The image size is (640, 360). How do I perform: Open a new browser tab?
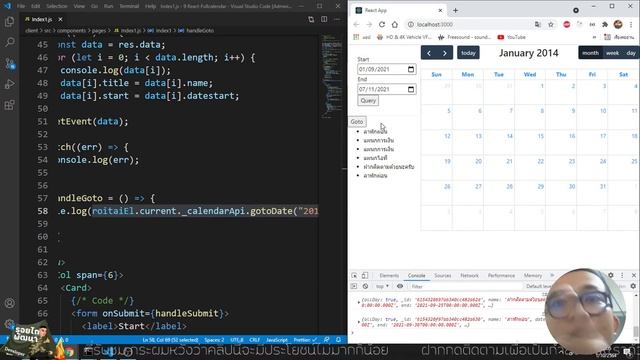tap(456, 10)
